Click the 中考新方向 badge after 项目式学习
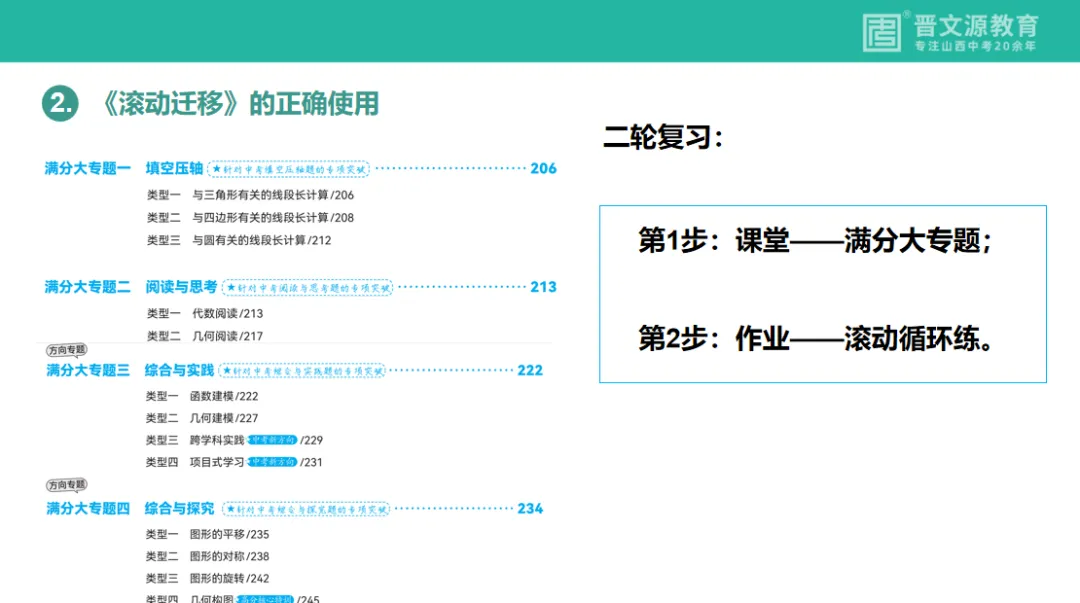The image size is (1080, 603). 271,462
